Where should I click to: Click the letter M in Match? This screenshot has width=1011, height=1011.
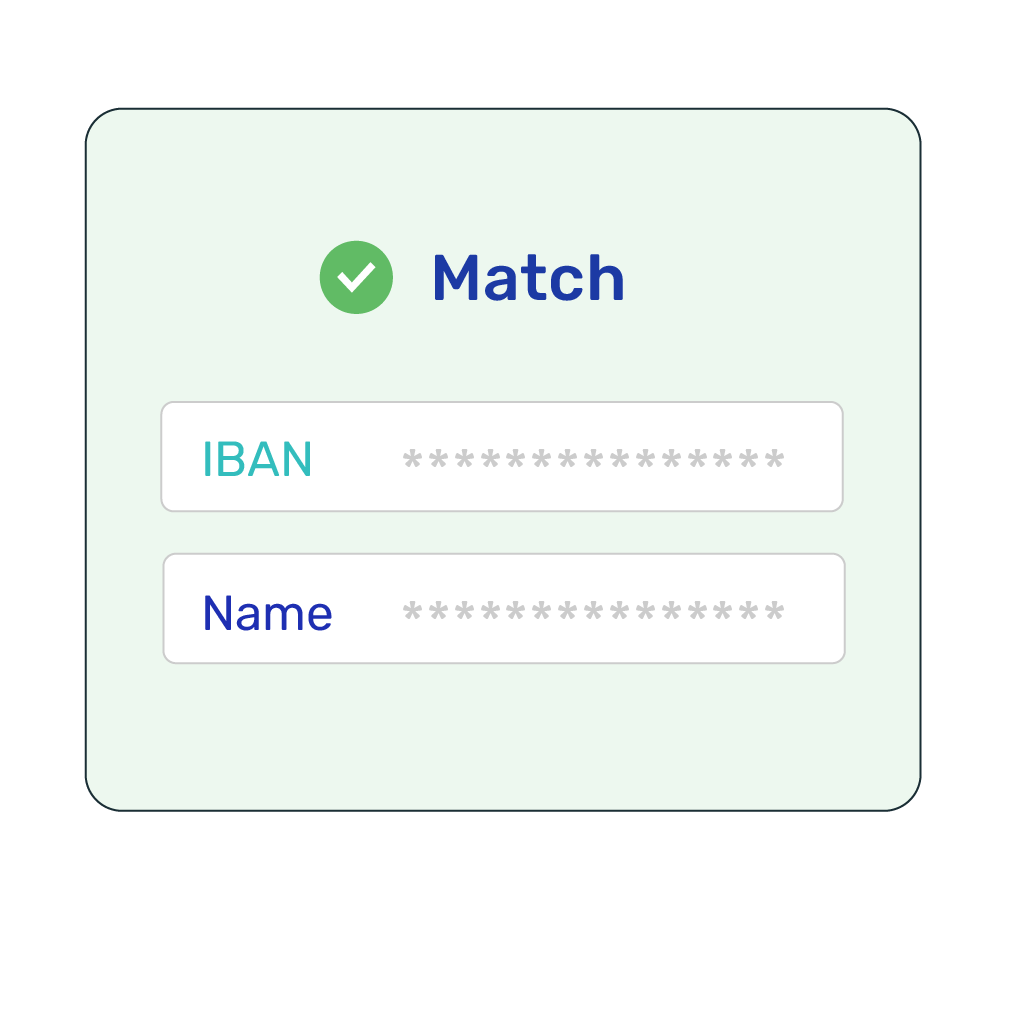click(x=456, y=278)
